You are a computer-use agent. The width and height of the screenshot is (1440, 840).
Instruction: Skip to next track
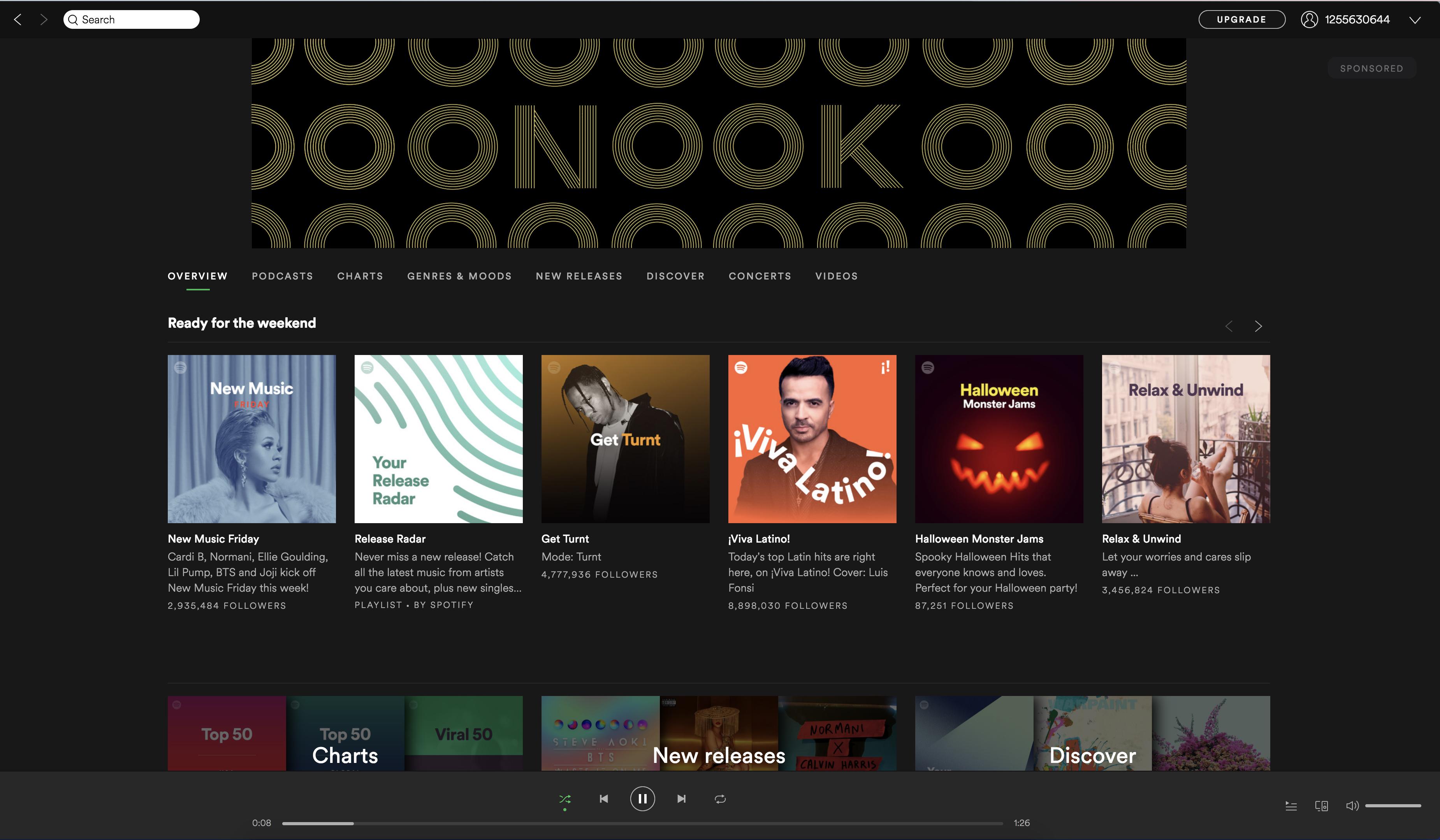coord(681,799)
